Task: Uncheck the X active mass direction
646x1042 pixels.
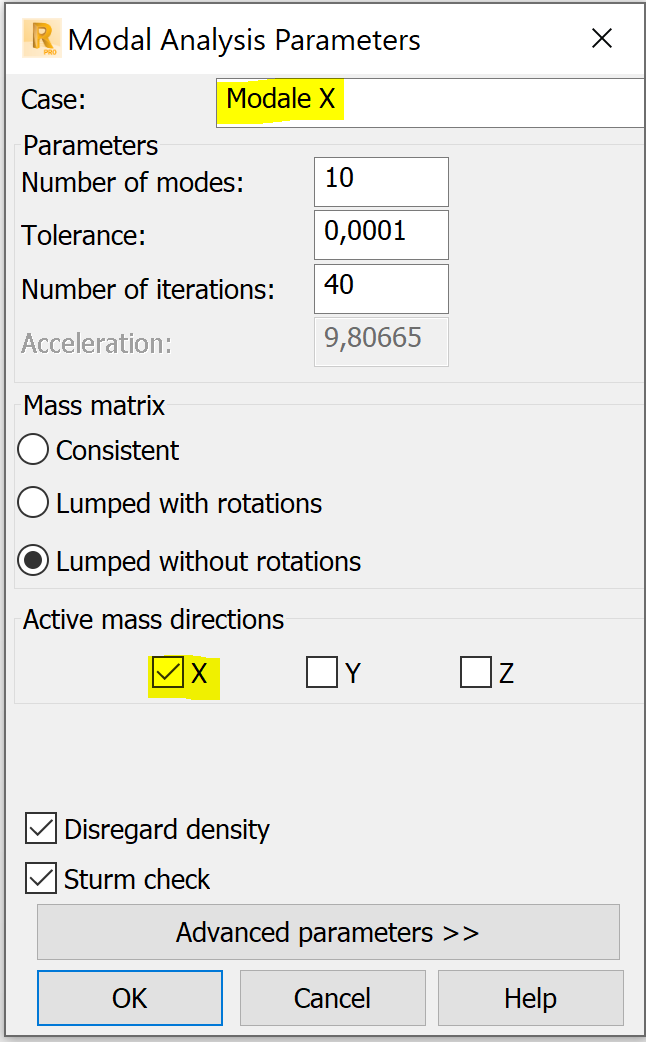Action: point(170,673)
